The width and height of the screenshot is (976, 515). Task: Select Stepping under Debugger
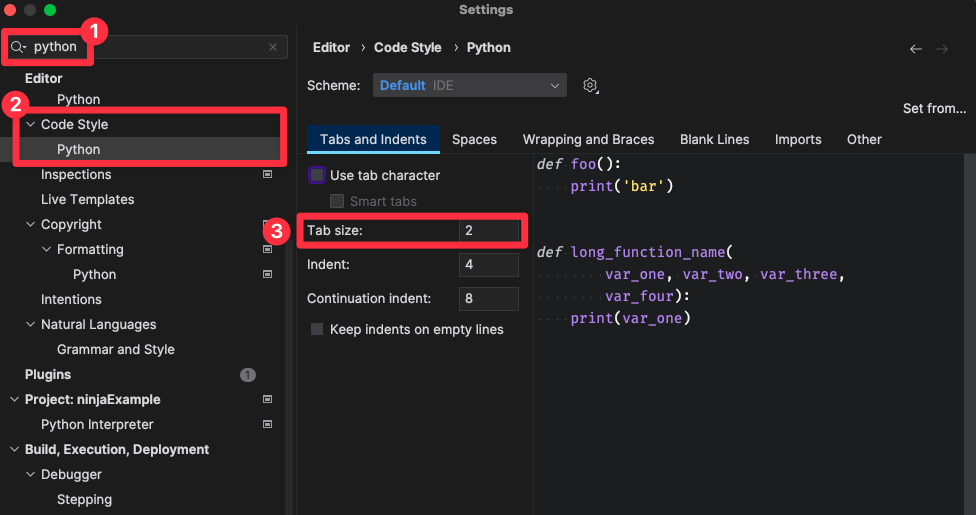85,499
